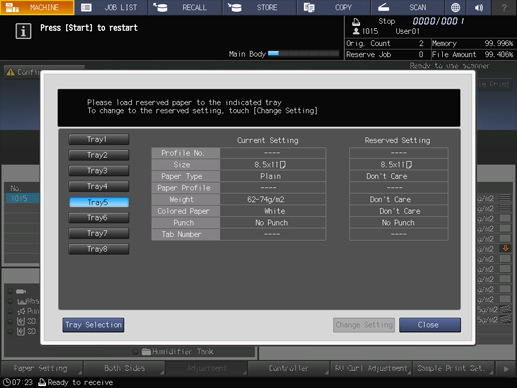Click the right arrow at bottom bar
Screen dimensions: 517x388
pyautogui.click(x=506, y=369)
